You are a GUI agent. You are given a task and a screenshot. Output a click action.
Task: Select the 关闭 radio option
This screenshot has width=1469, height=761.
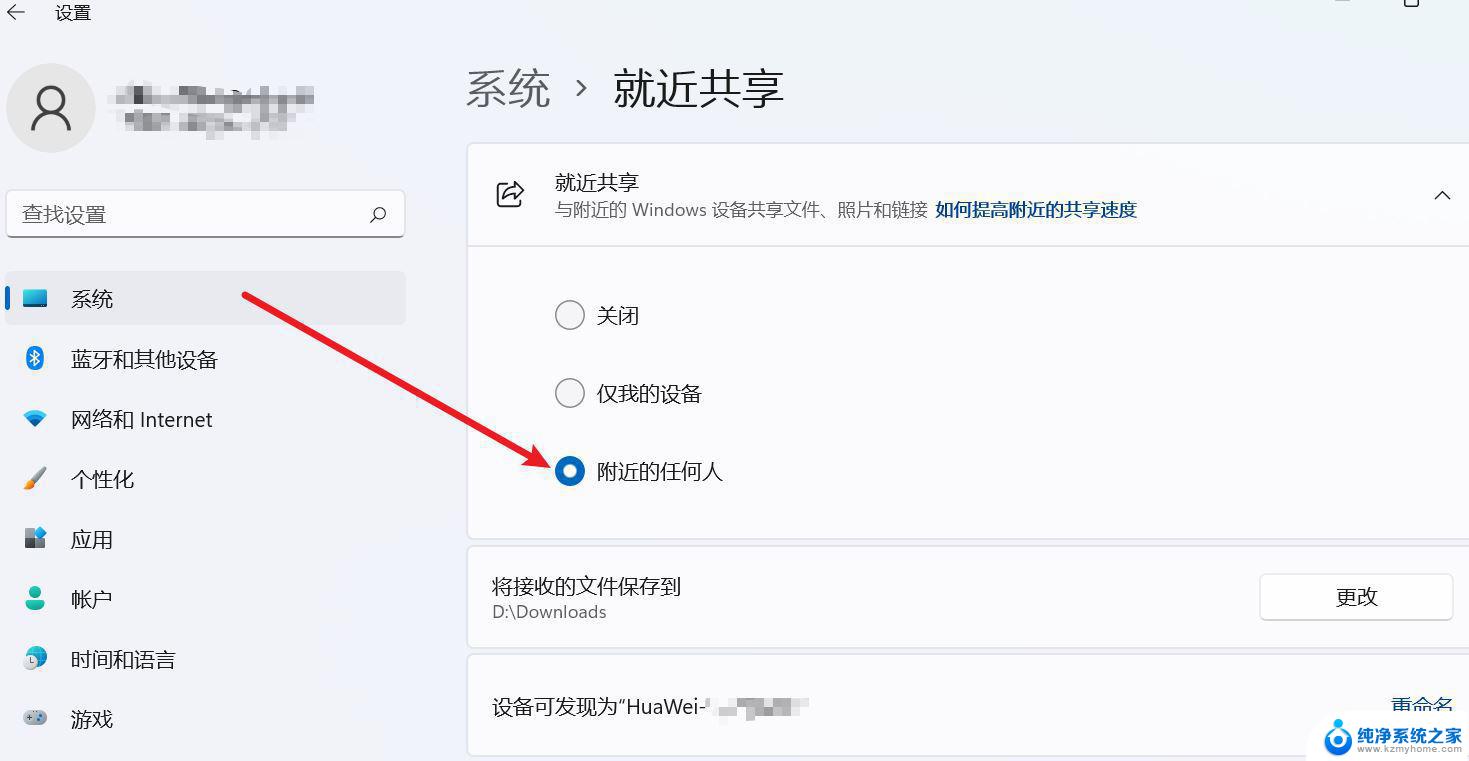tap(569, 315)
